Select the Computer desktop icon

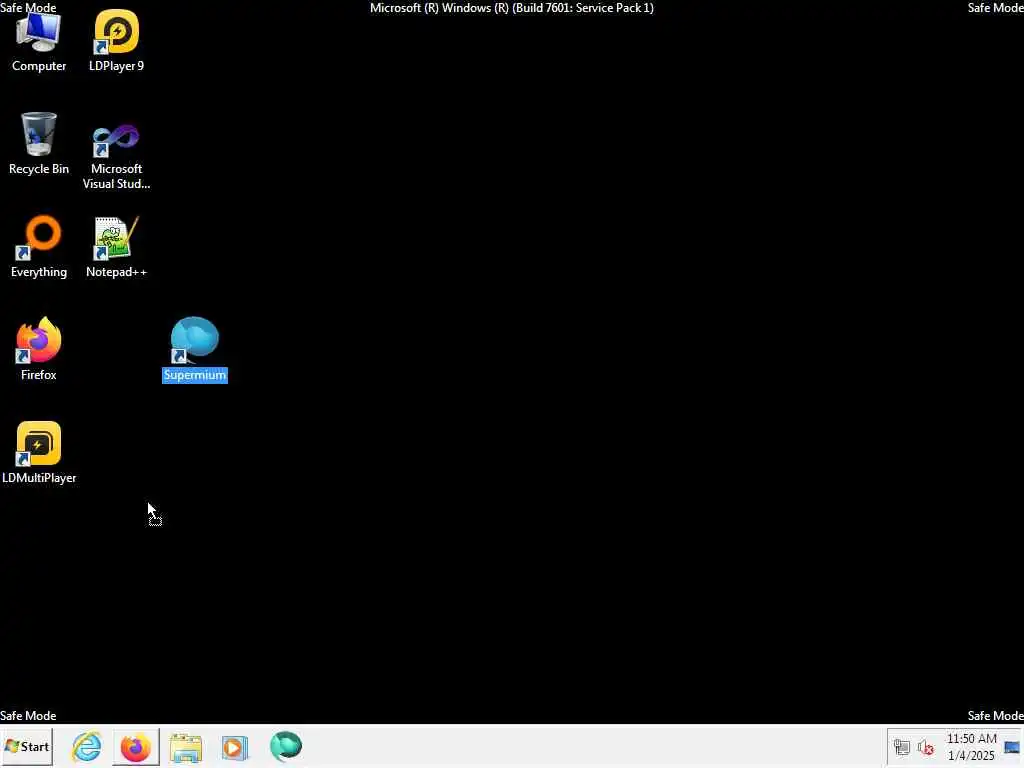coord(39,41)
